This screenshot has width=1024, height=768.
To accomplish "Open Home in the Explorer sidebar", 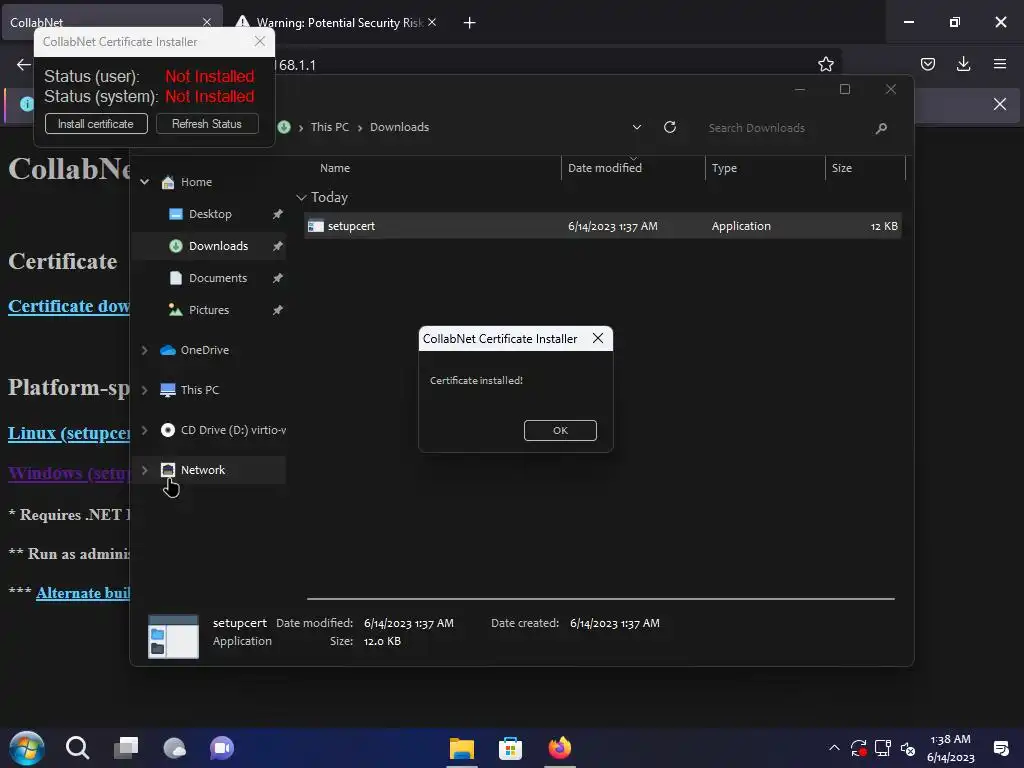I will [x=196, y=182].
